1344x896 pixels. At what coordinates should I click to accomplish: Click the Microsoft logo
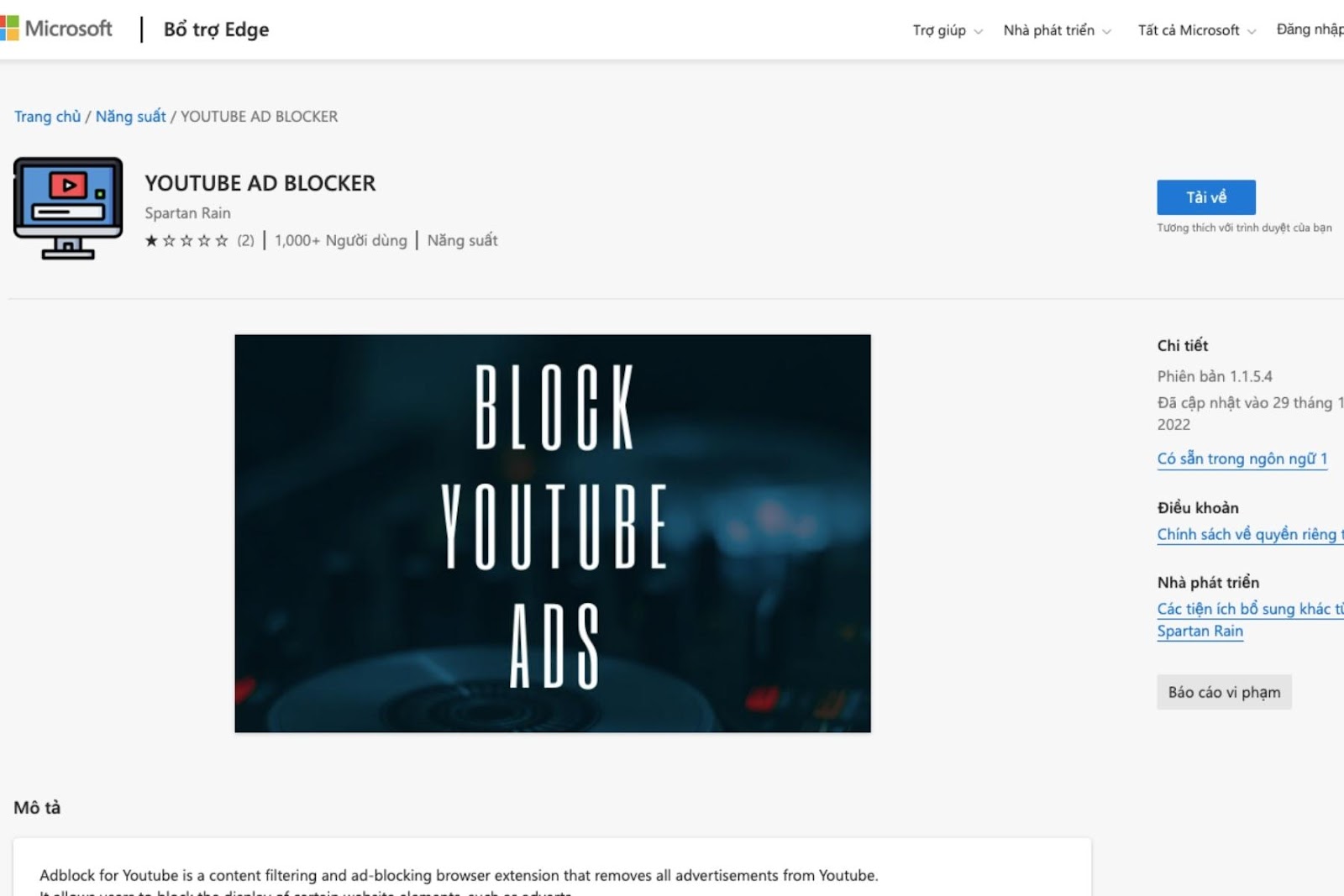[x=56, y=29]
